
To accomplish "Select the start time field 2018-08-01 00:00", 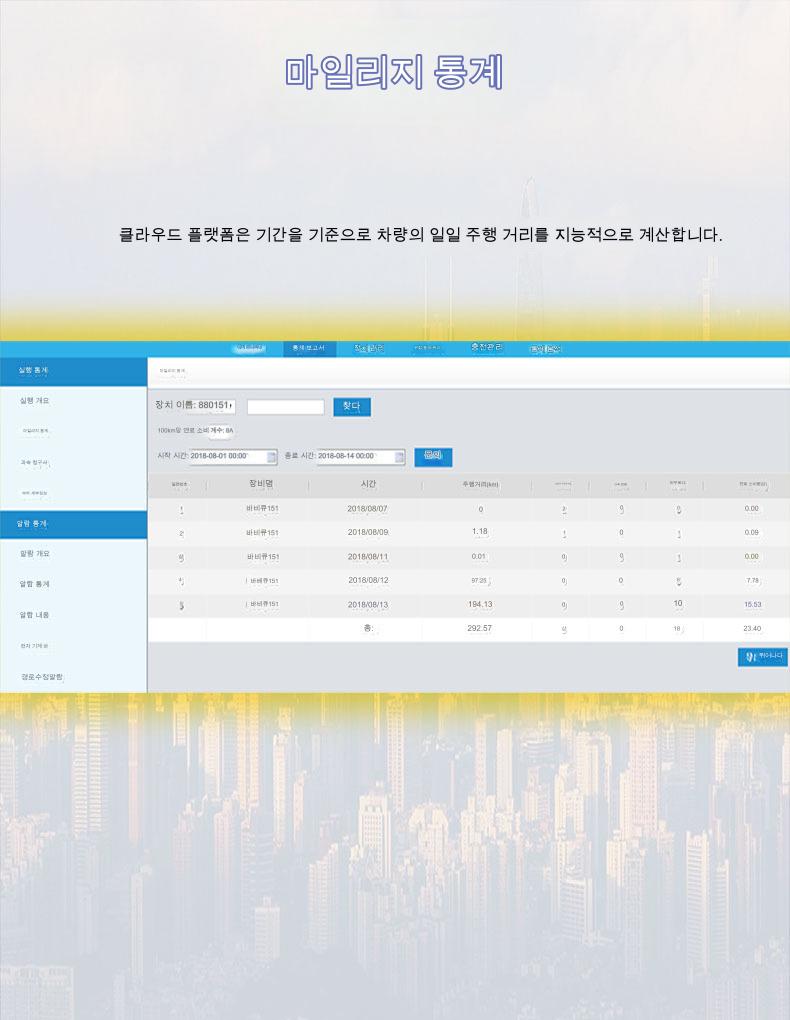I will click(226, 457).
